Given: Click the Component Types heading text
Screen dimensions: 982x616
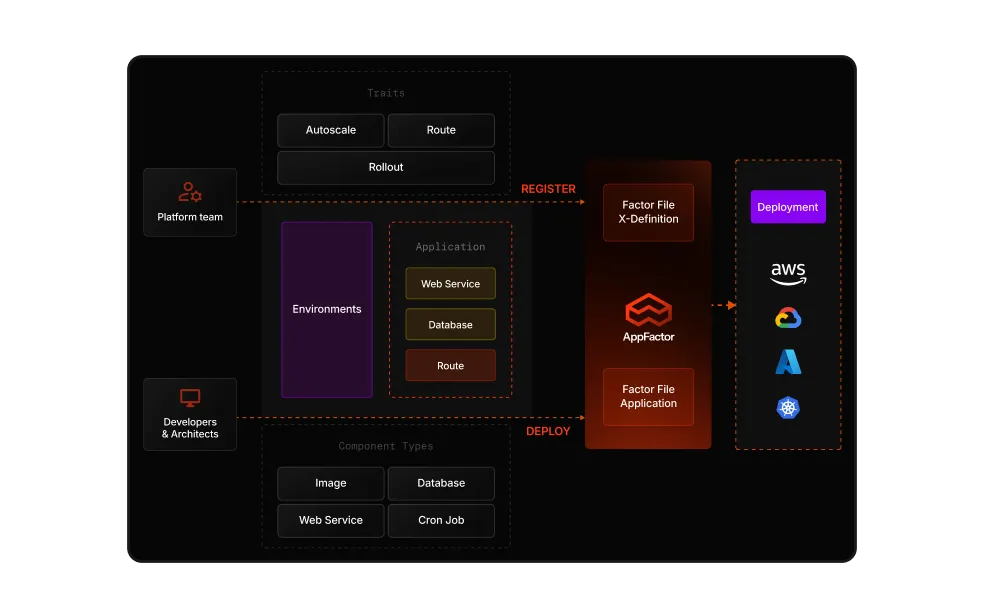Looking at the screenshot, I should click(386, 446).
